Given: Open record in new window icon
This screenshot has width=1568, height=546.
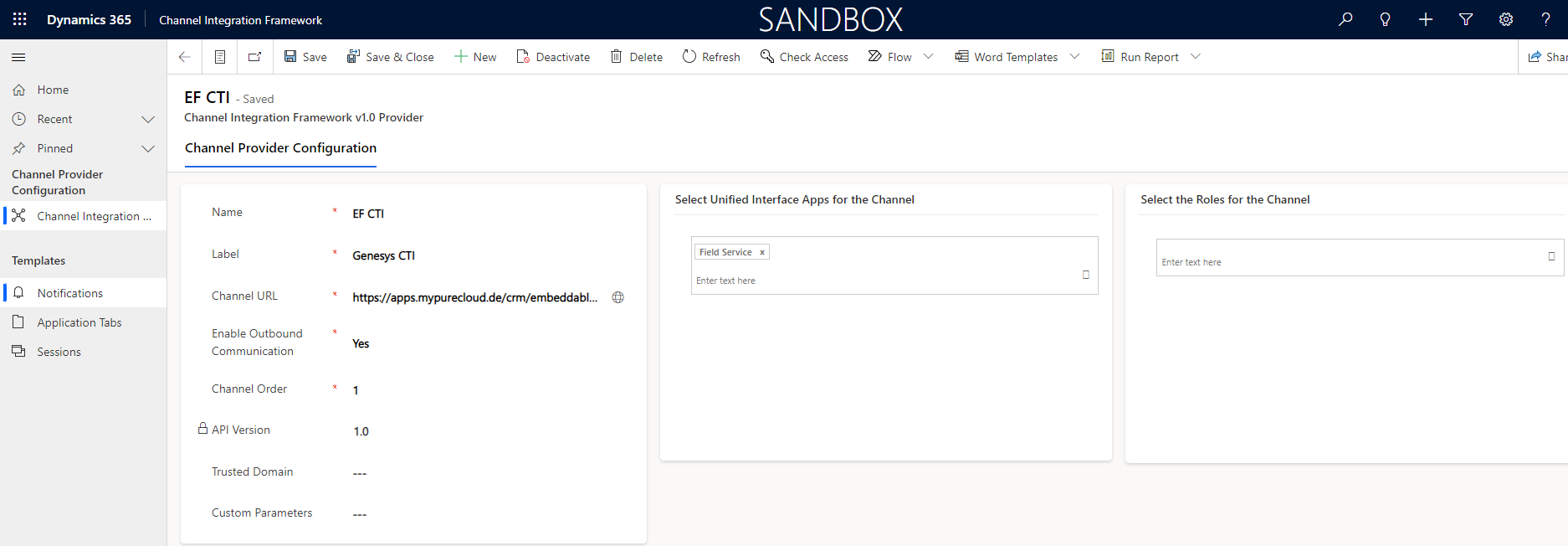Looking at the screenshot, I should [254, 57].
